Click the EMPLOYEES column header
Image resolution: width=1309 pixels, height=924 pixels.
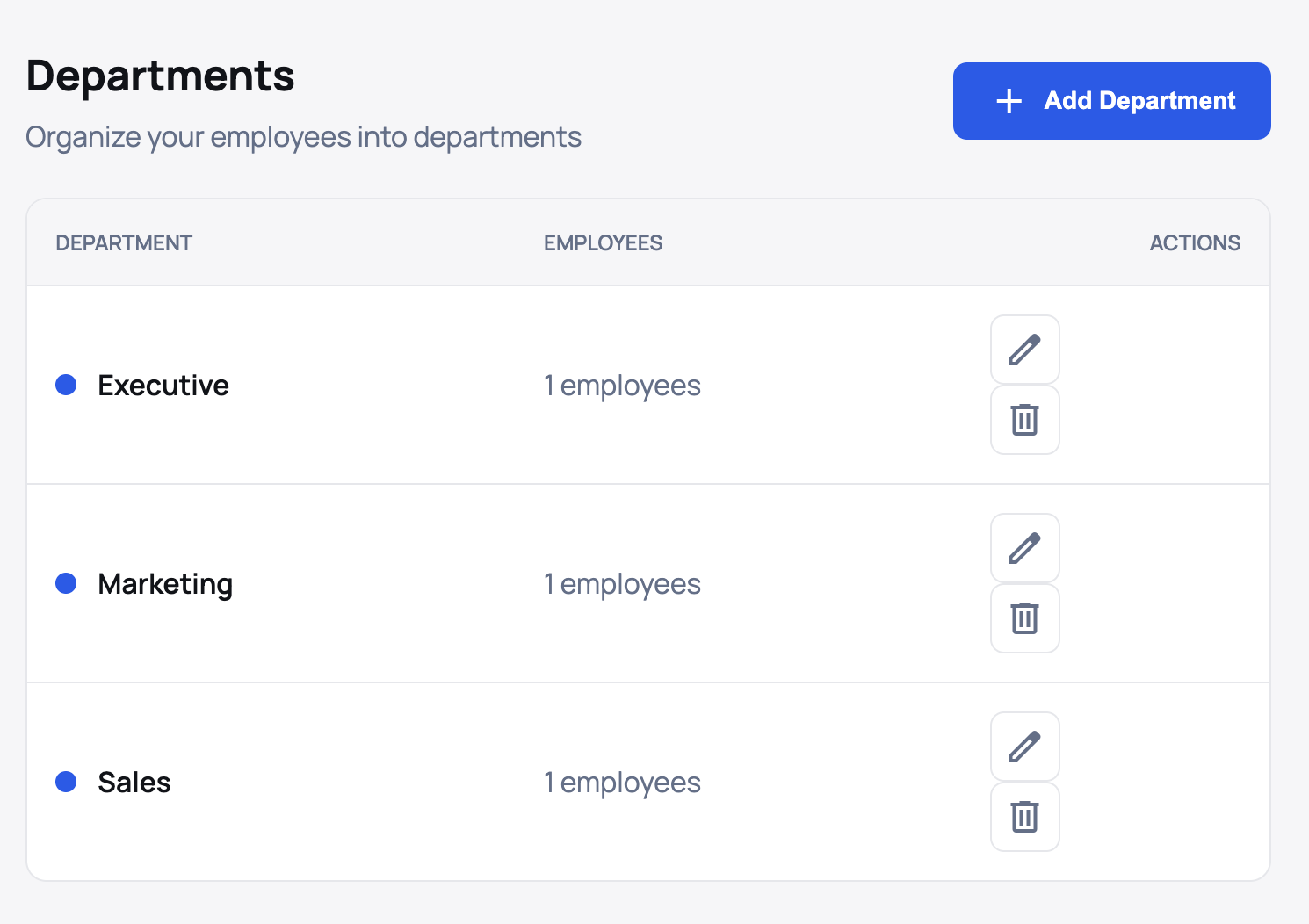(603, 242)
